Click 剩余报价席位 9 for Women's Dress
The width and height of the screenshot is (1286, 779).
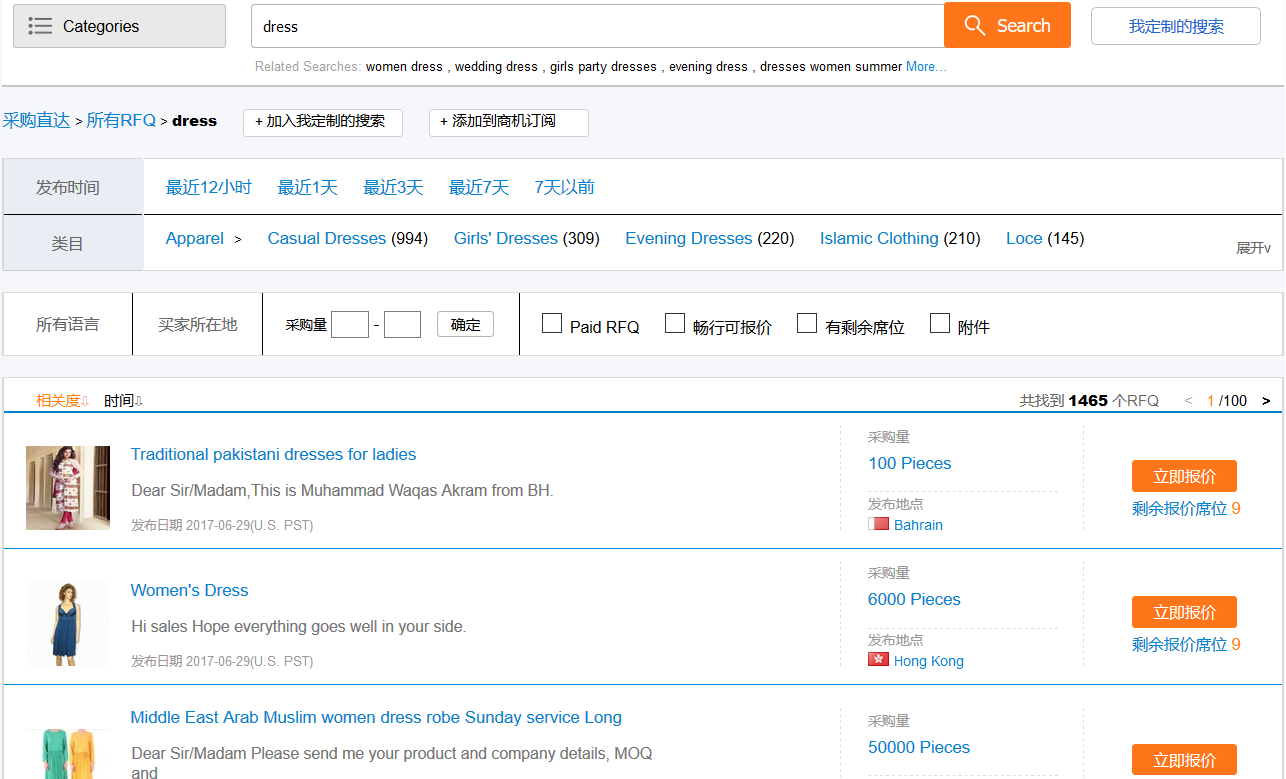coord(1186,644)
